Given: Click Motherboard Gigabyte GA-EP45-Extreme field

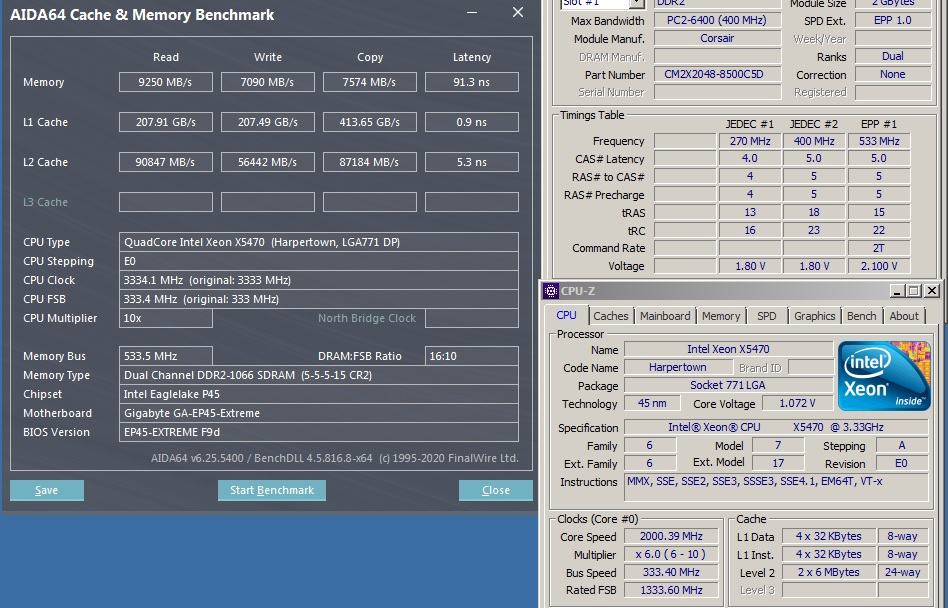Looking at the screenshot, I should 319,413.
